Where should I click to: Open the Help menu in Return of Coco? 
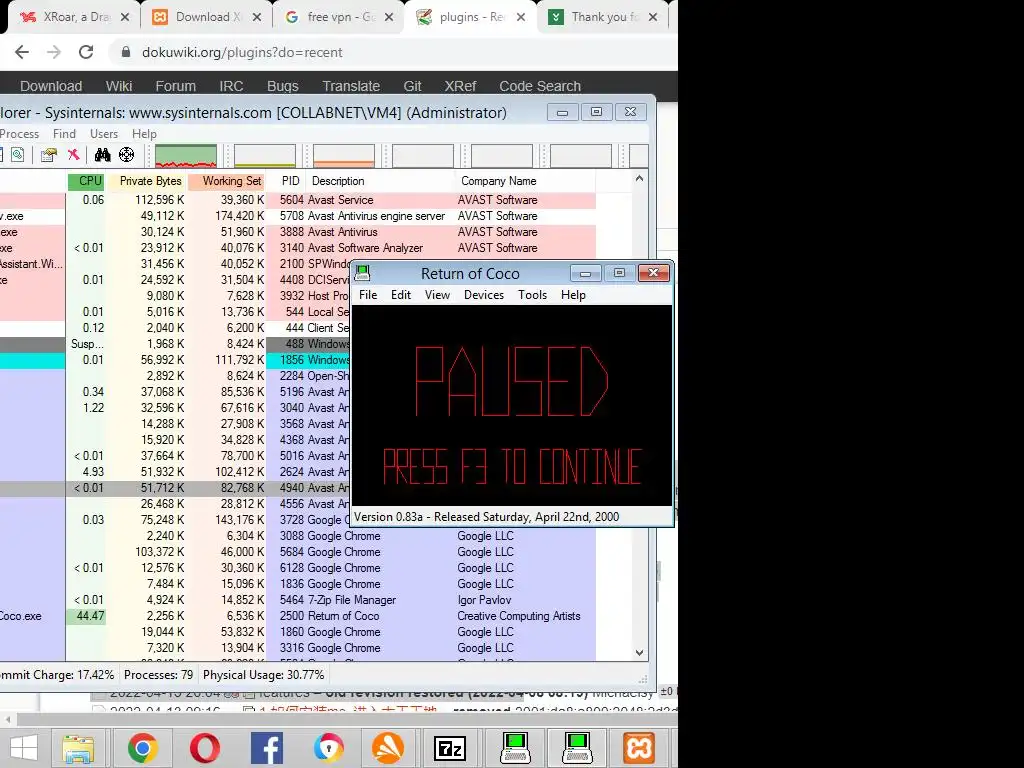573,295
